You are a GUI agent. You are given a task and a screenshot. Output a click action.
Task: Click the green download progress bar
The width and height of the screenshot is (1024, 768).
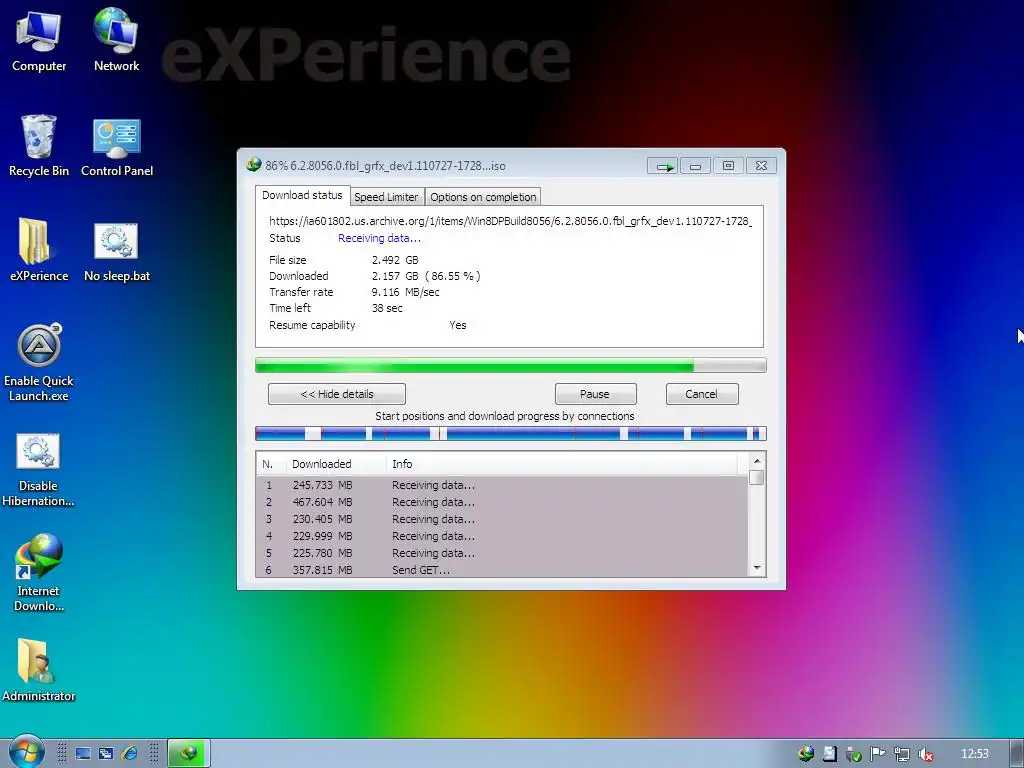511,366
